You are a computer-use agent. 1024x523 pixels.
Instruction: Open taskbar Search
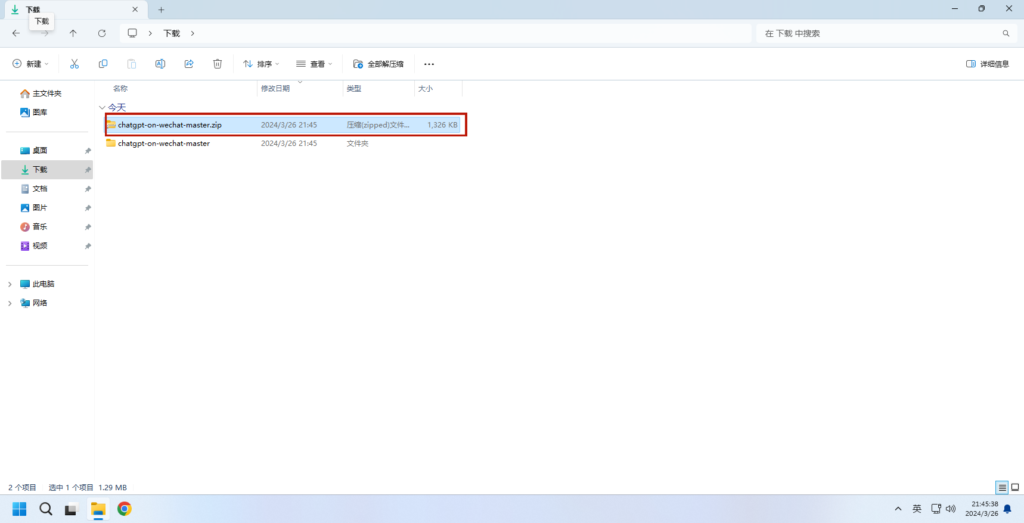tap(46, 509)
